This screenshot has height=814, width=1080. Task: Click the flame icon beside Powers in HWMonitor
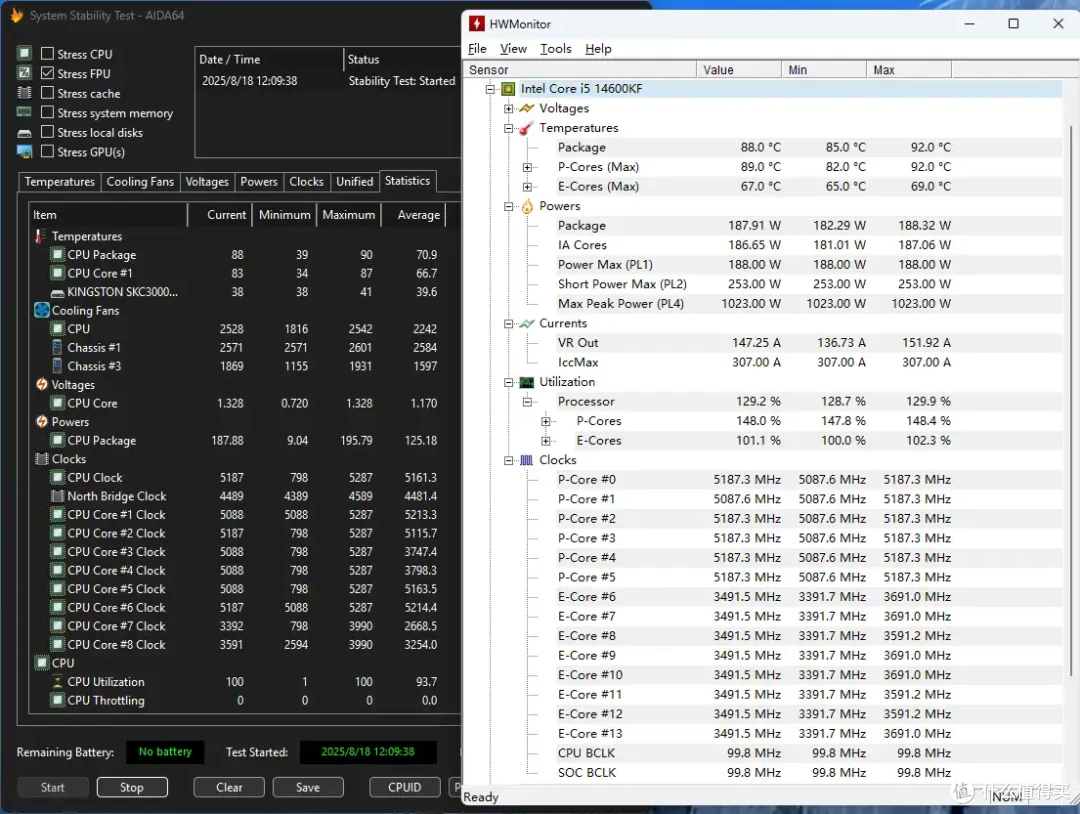point(527,206)
